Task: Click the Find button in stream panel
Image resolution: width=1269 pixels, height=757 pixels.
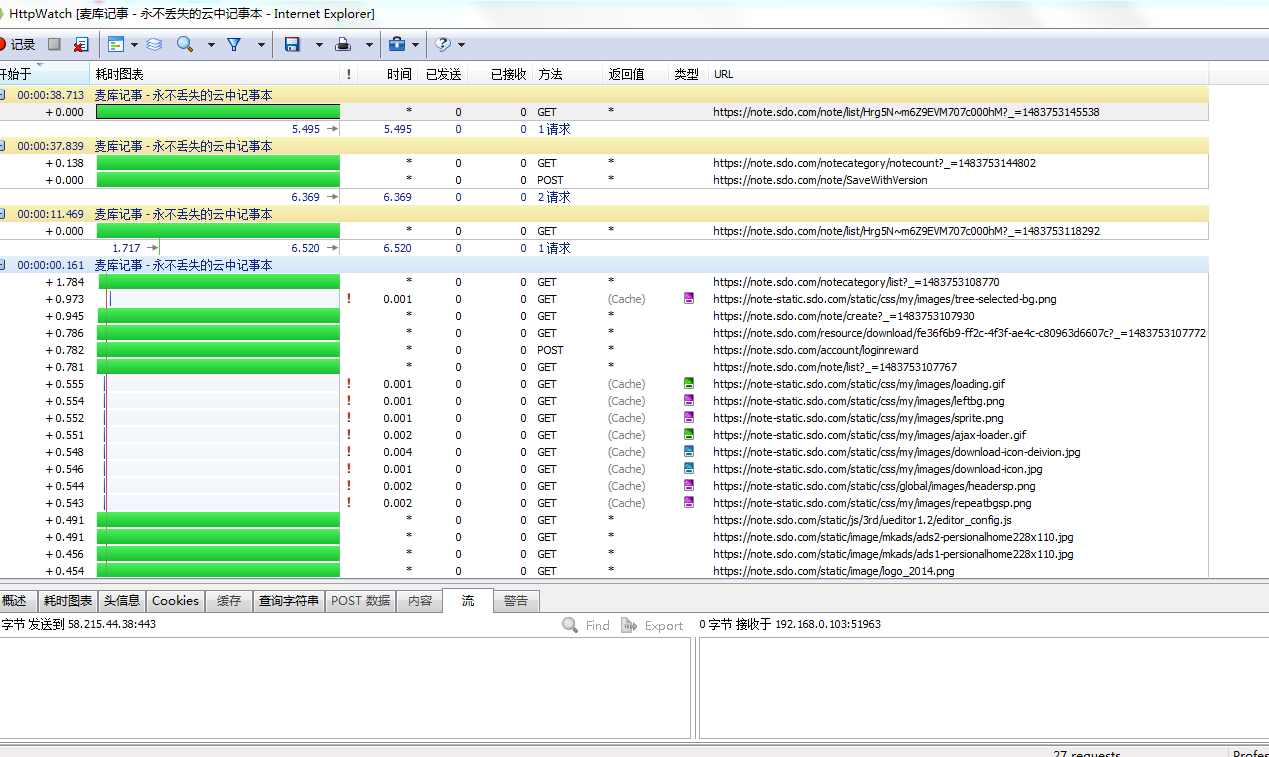Action: point(586,626)
